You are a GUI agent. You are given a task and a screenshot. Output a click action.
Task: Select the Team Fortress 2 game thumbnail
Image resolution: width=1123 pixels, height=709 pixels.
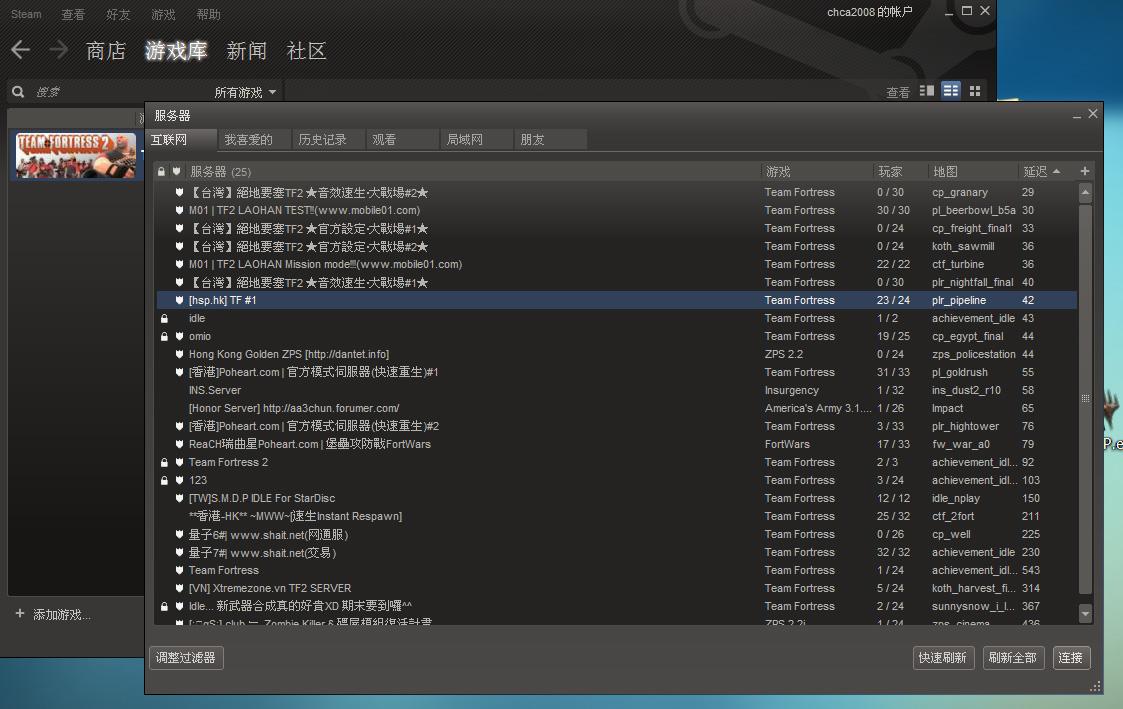pyautogui.click(x=76, y=155)
